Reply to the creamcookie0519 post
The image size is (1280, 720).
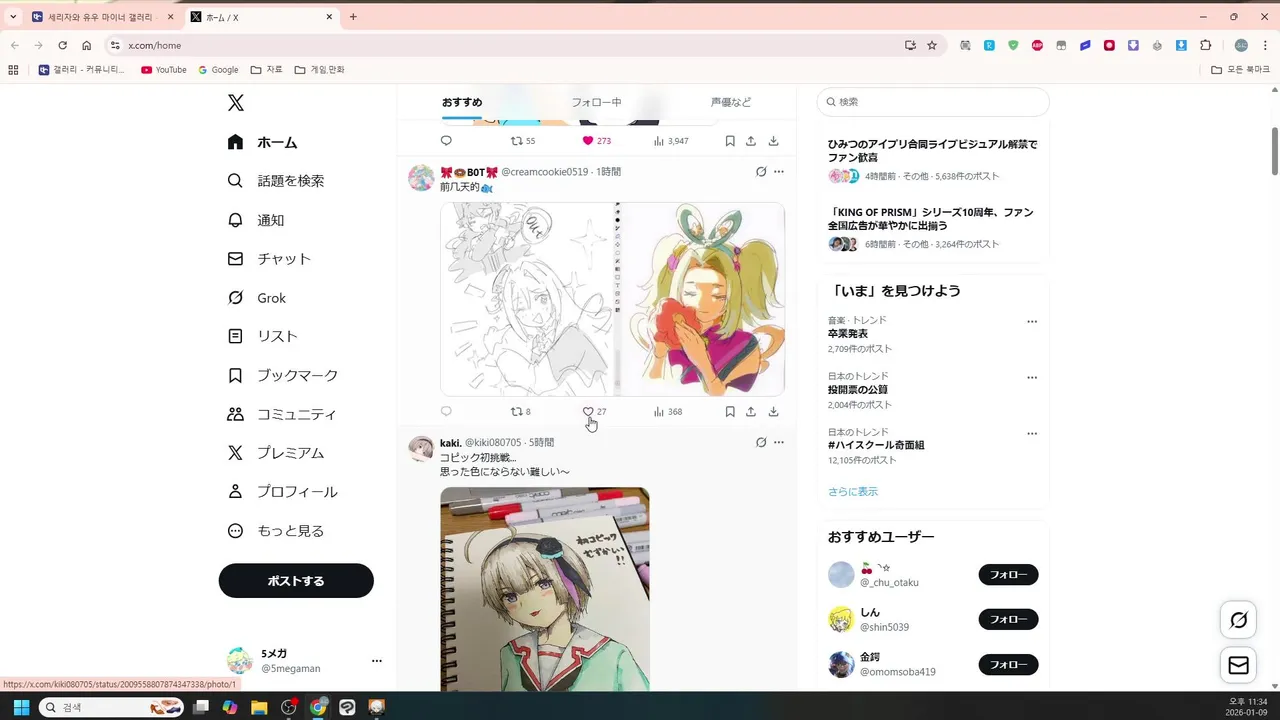[446, 411]
